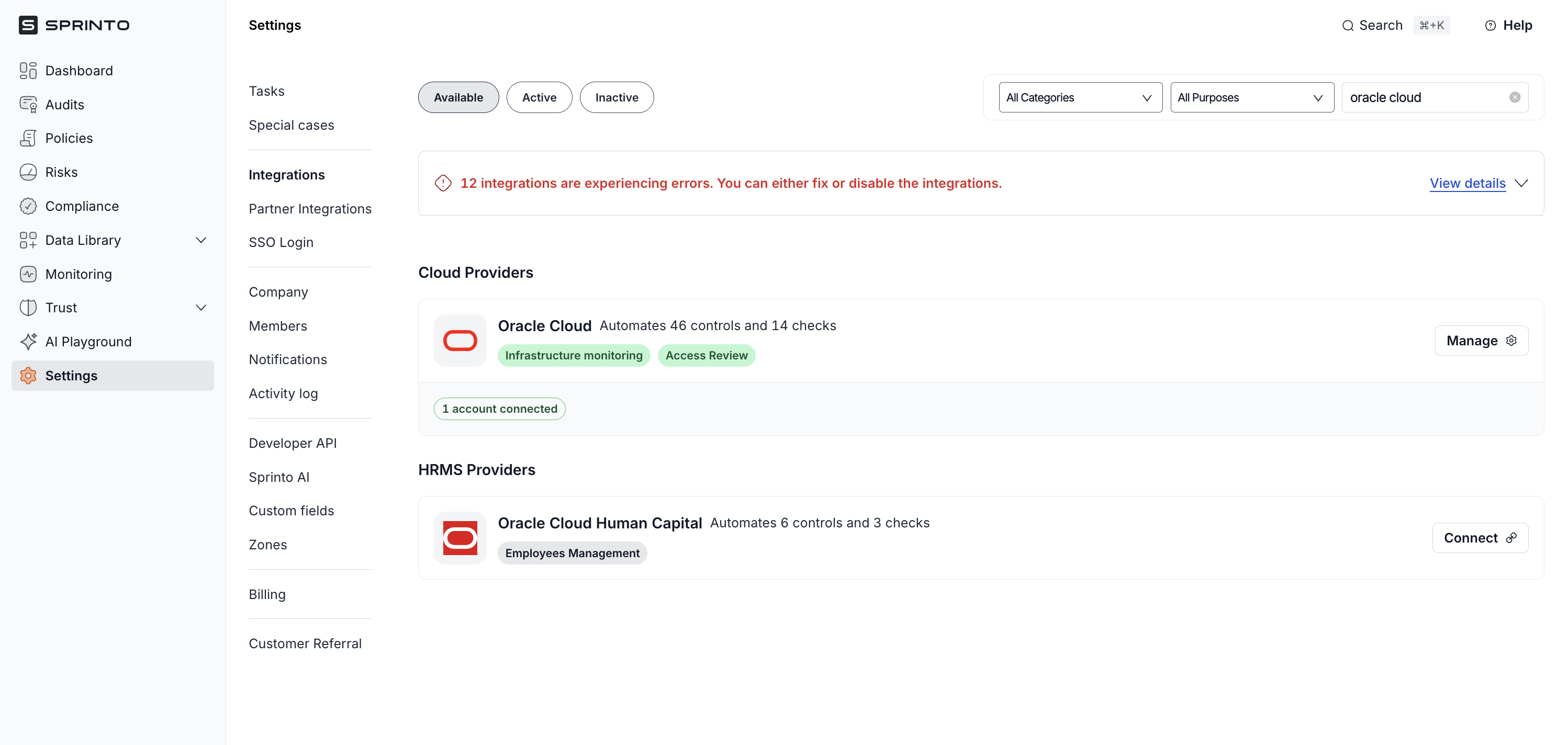The width and height of the screenshot is (1568, 745).
Task: Open Compliance via its badge icon
Action: tap(28, 206)
